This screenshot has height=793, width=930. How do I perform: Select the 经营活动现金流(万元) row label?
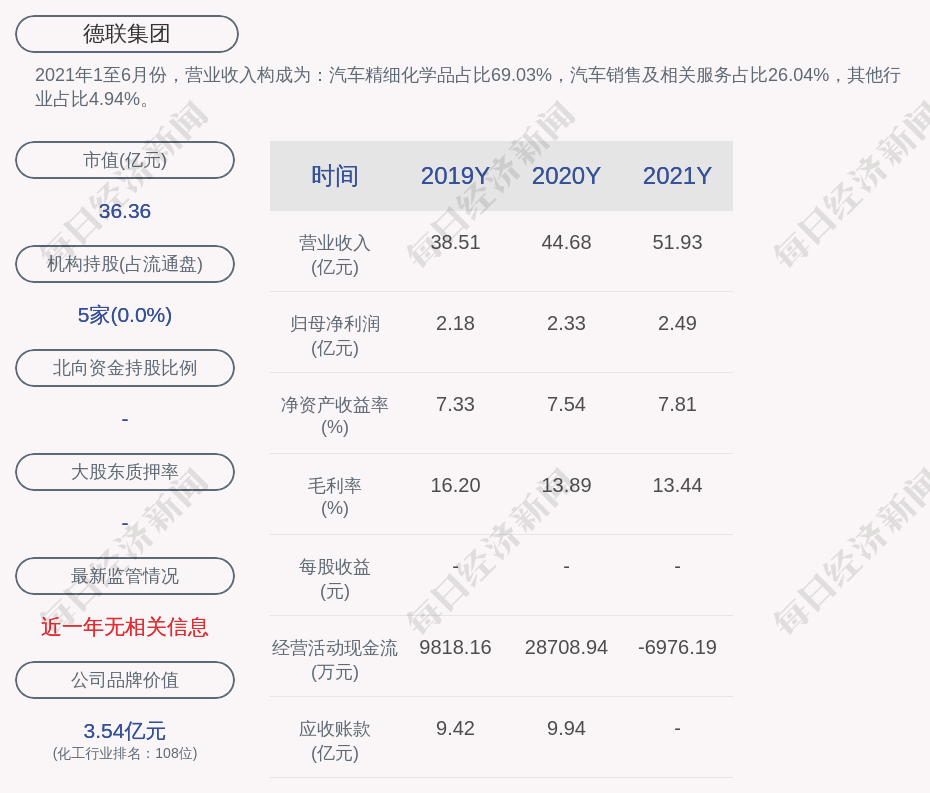point(335,660)
